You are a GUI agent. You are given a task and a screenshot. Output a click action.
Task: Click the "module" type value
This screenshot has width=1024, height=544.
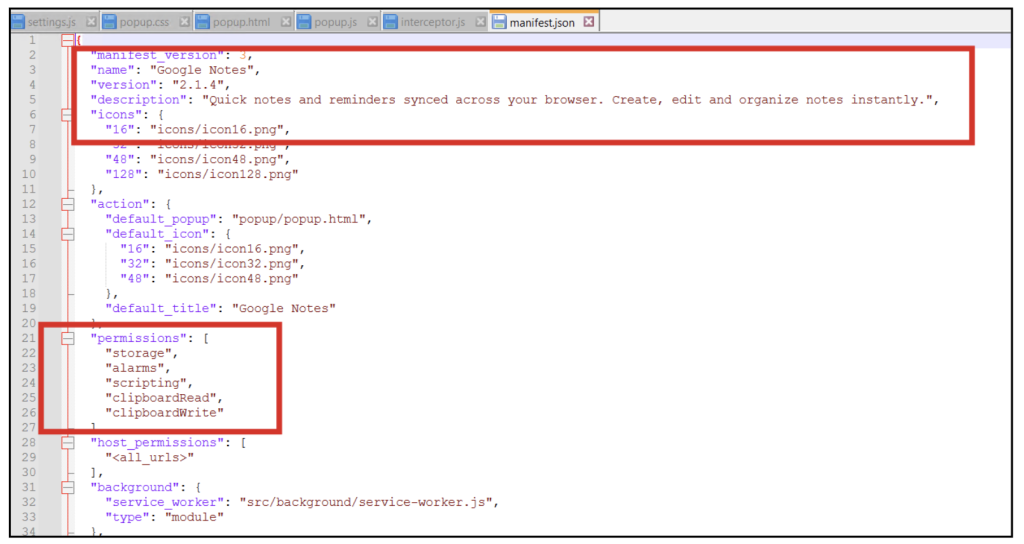(x=194, y=517)
